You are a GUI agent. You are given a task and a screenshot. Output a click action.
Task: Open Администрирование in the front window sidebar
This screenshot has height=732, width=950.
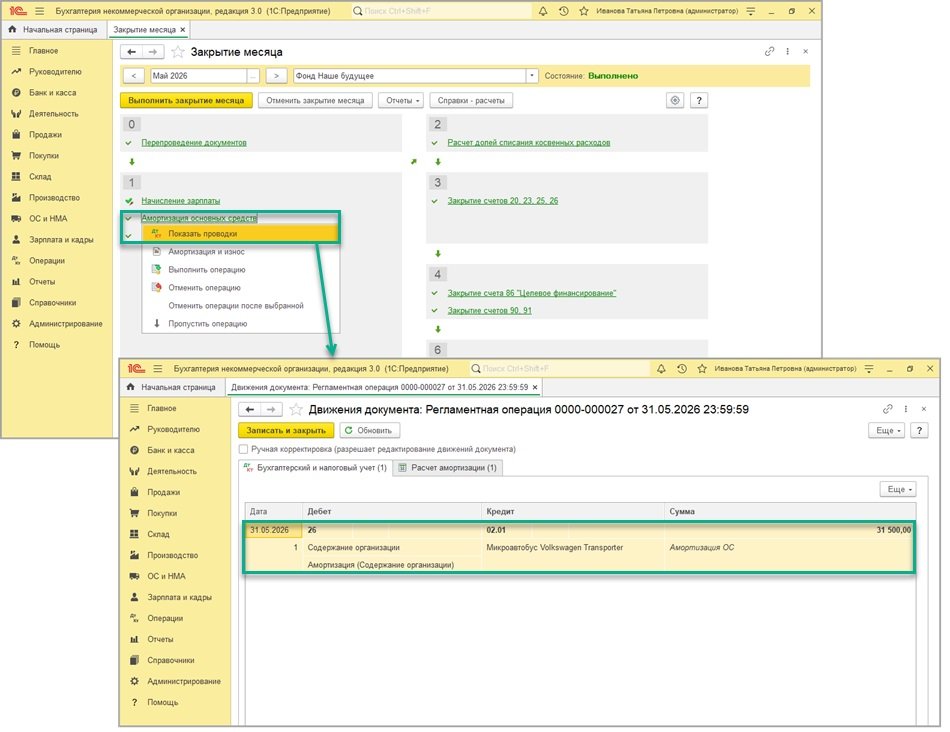coord(184,681)
